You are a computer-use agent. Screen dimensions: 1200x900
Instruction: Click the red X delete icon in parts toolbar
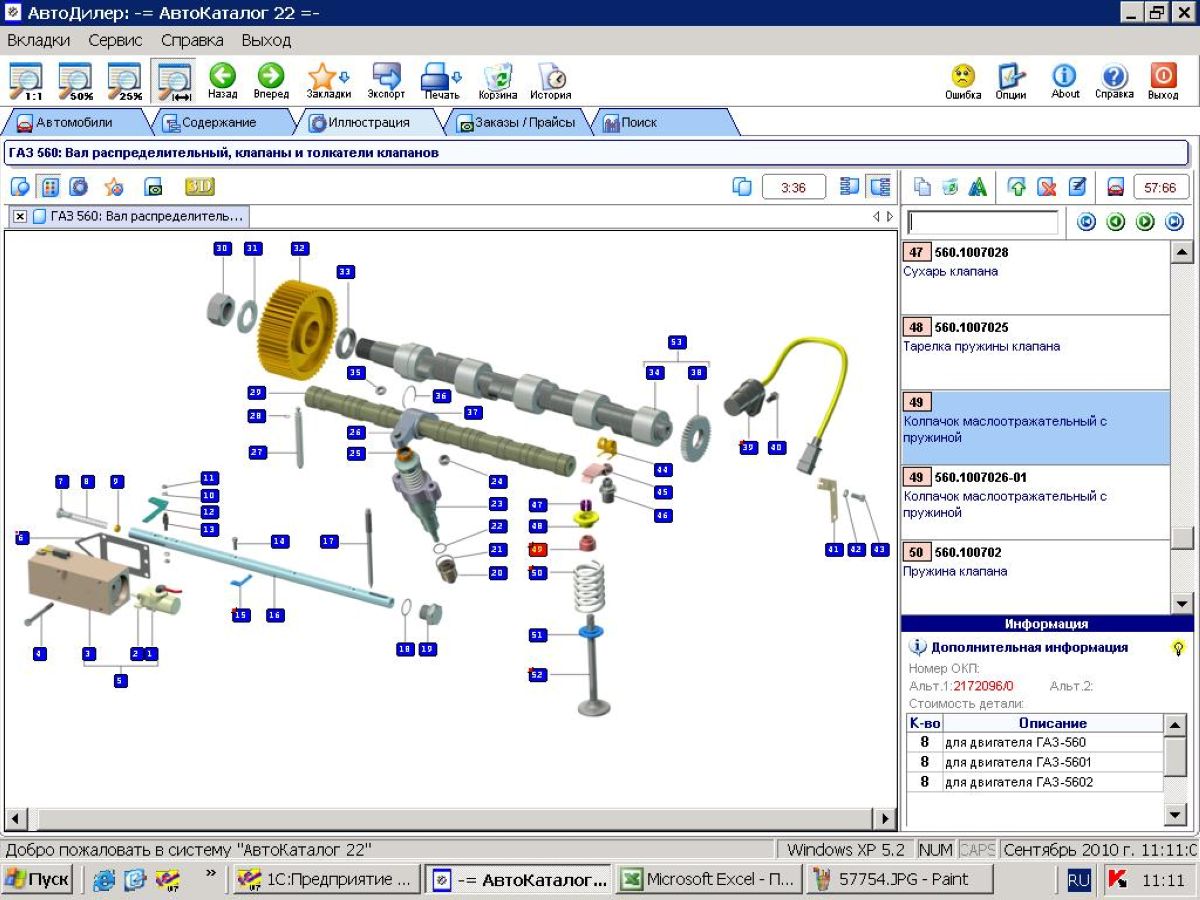pos(1047,187)
